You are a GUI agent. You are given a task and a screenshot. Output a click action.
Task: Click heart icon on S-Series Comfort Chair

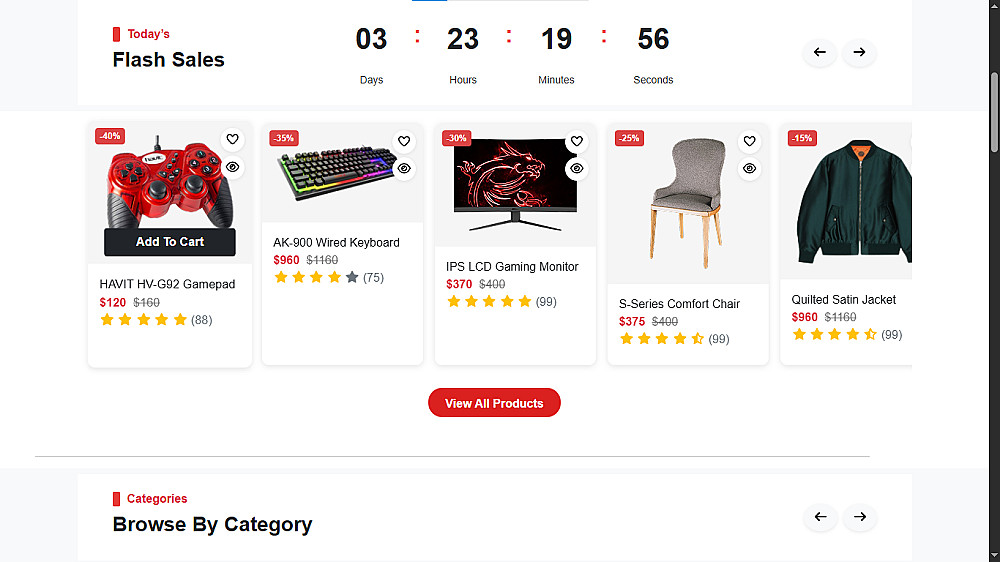pyautogui.click(x=749, y=142)
